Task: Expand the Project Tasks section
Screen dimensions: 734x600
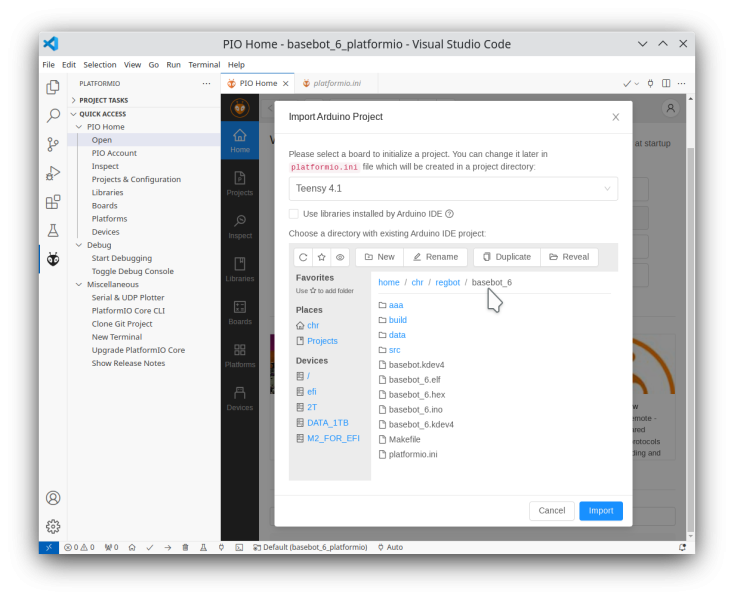Action: pyautogui.click(x=74, y=100)
